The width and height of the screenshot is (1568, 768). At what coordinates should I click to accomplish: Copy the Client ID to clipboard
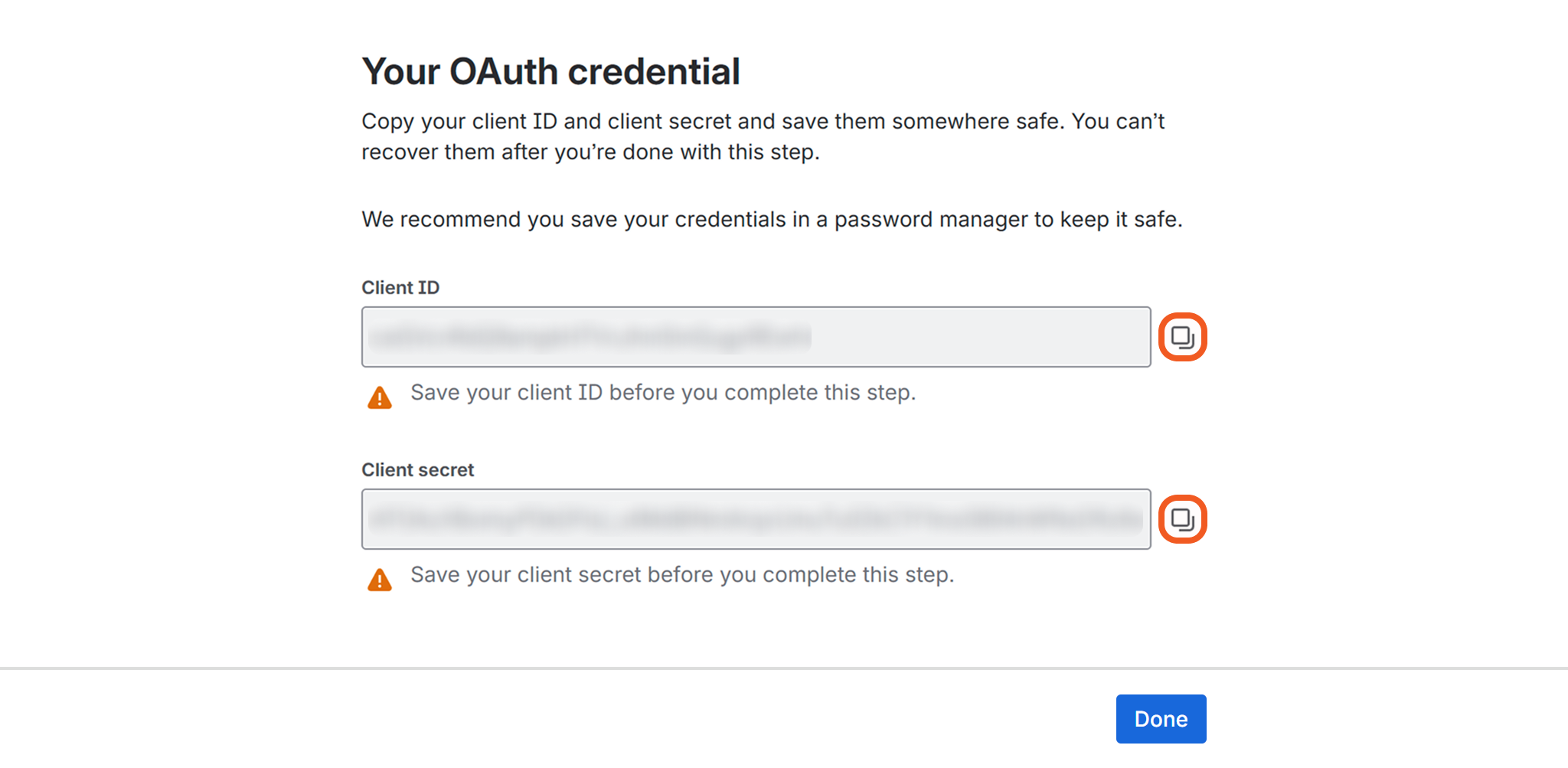point(1182,337)
